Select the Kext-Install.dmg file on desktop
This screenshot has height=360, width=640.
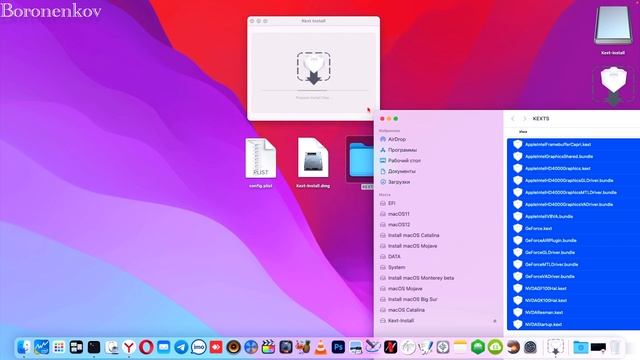(x=313, y=162)
